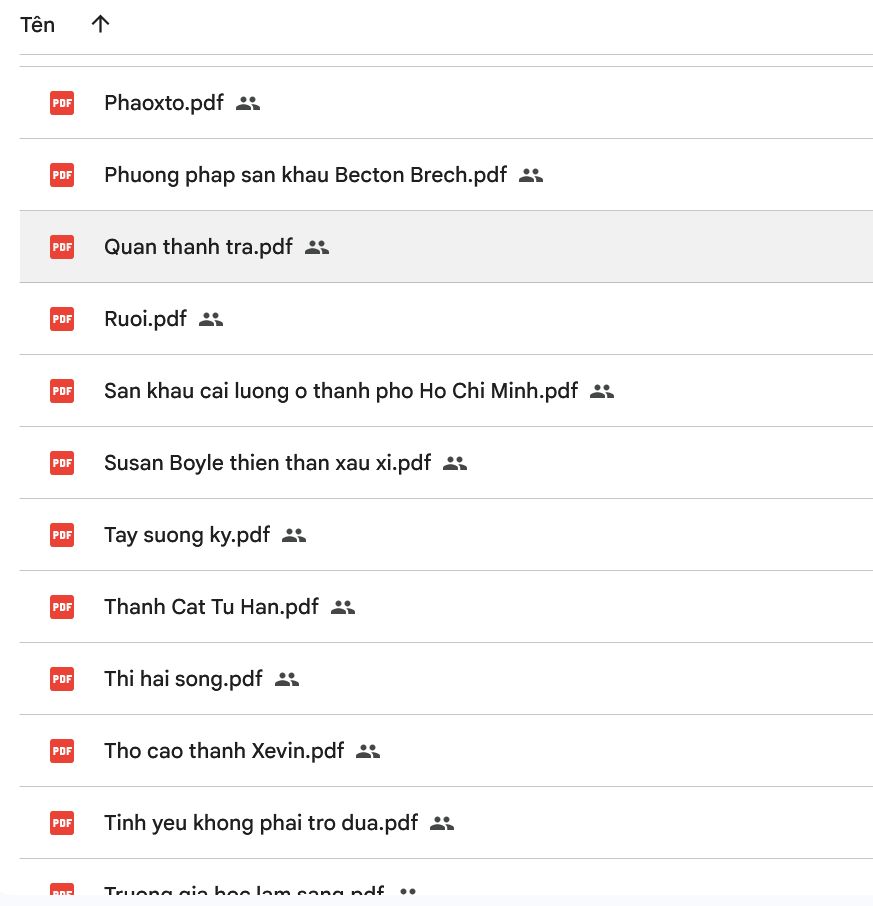Open Tinh yeu khong phai tro dua.pdf
This screenshot has width=873, height=906.
(x=261, y=823)
